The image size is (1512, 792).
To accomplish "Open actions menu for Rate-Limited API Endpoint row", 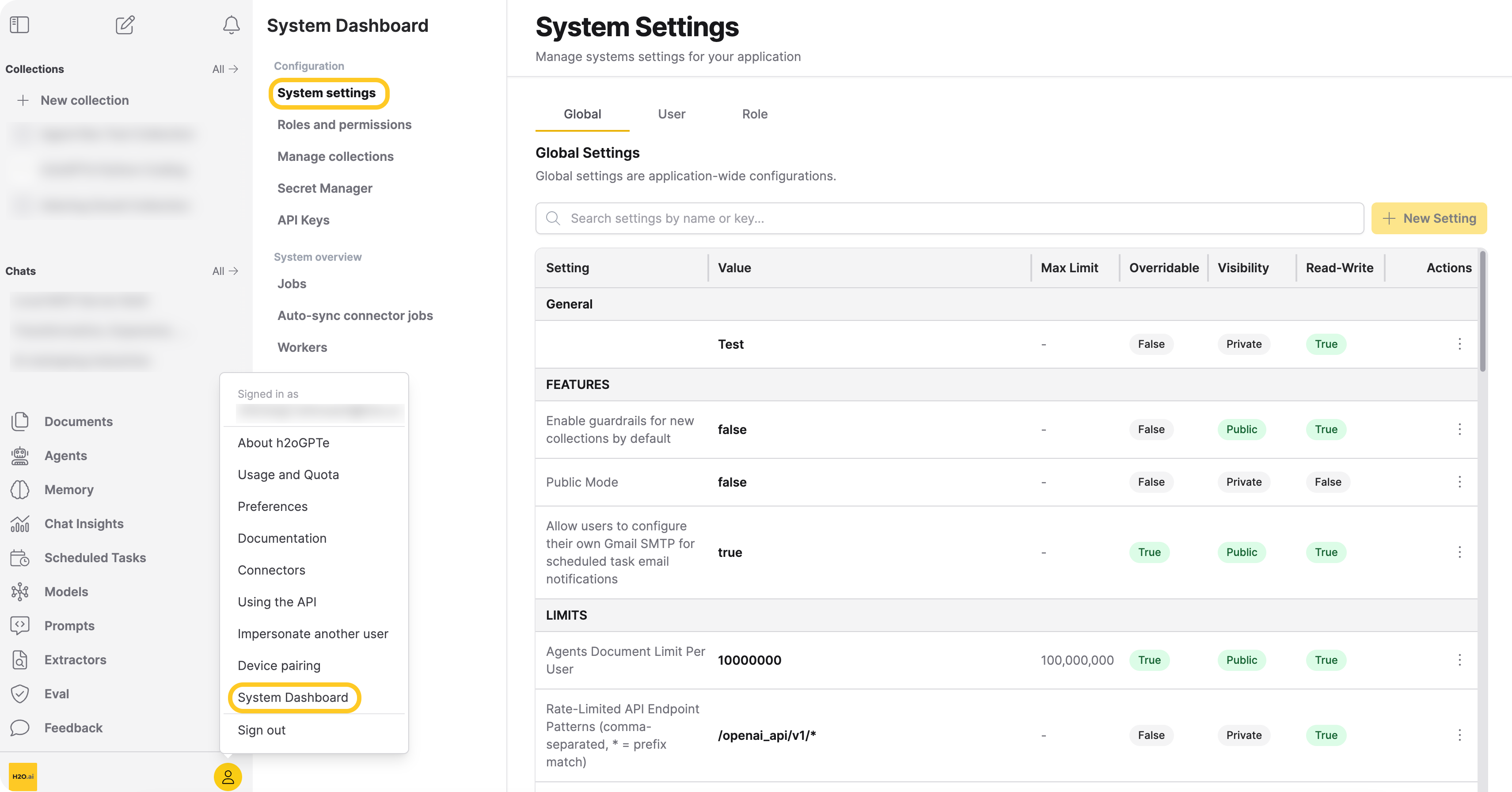I will click(x=1460, y=735).
